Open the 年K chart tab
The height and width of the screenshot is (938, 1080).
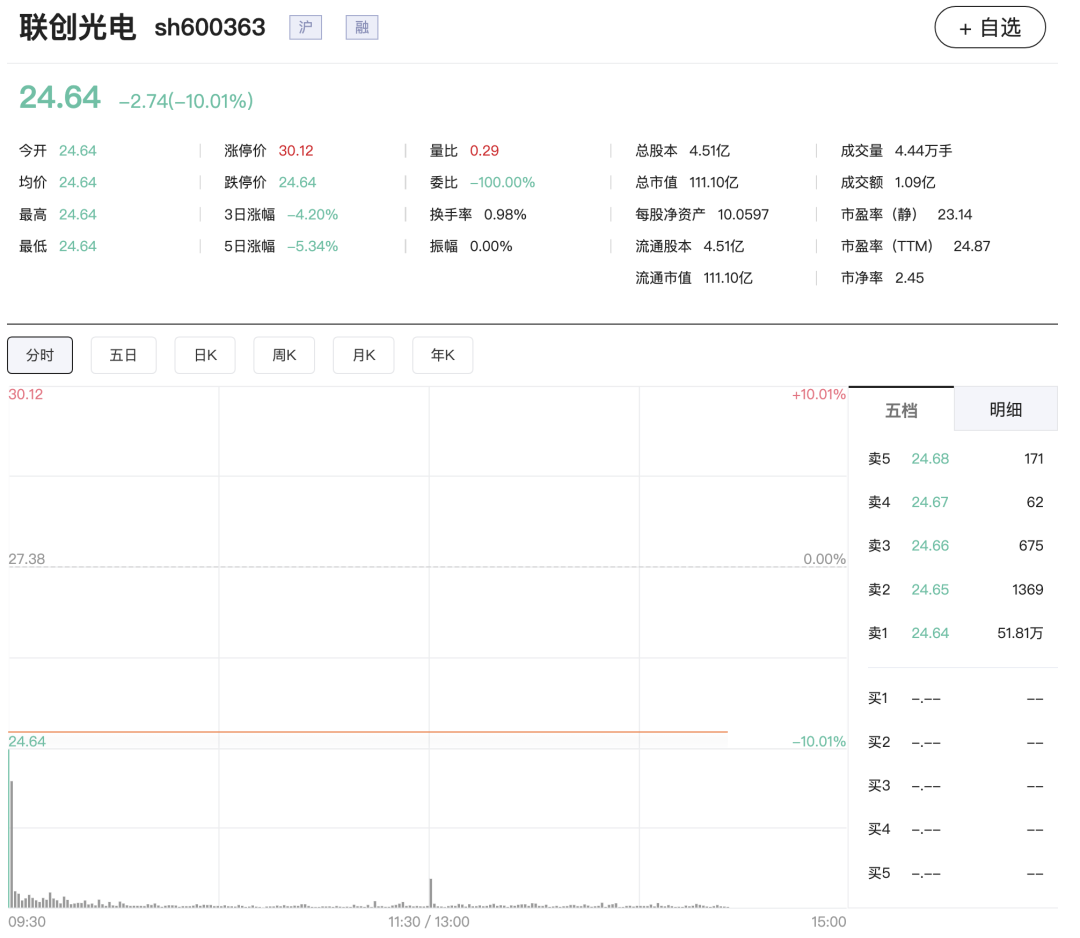443,355
